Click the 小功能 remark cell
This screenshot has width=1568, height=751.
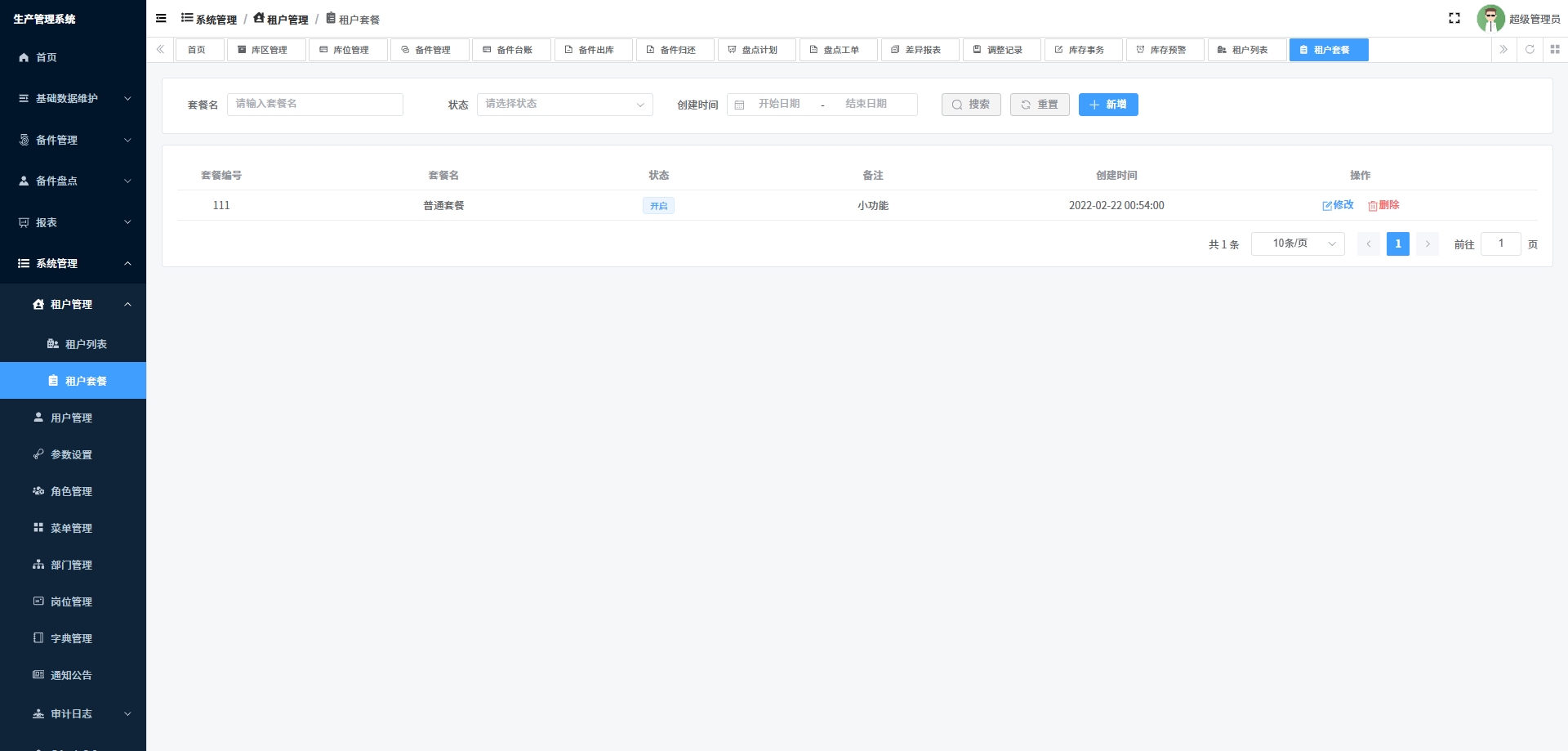873,206
